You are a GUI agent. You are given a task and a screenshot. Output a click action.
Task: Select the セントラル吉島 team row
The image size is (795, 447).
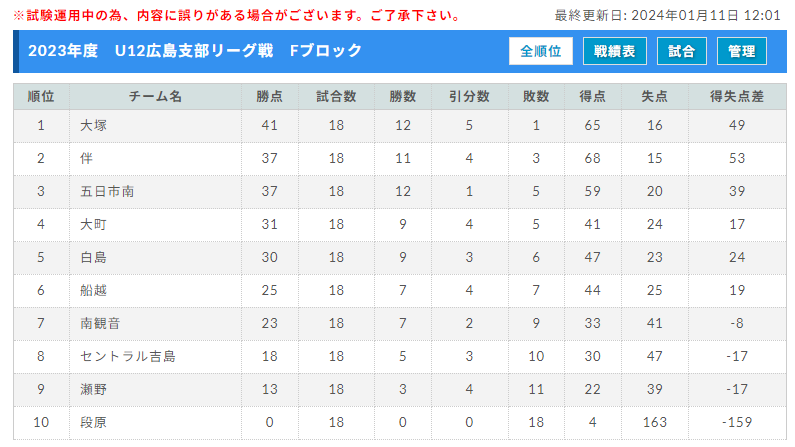tap(400, 356)
